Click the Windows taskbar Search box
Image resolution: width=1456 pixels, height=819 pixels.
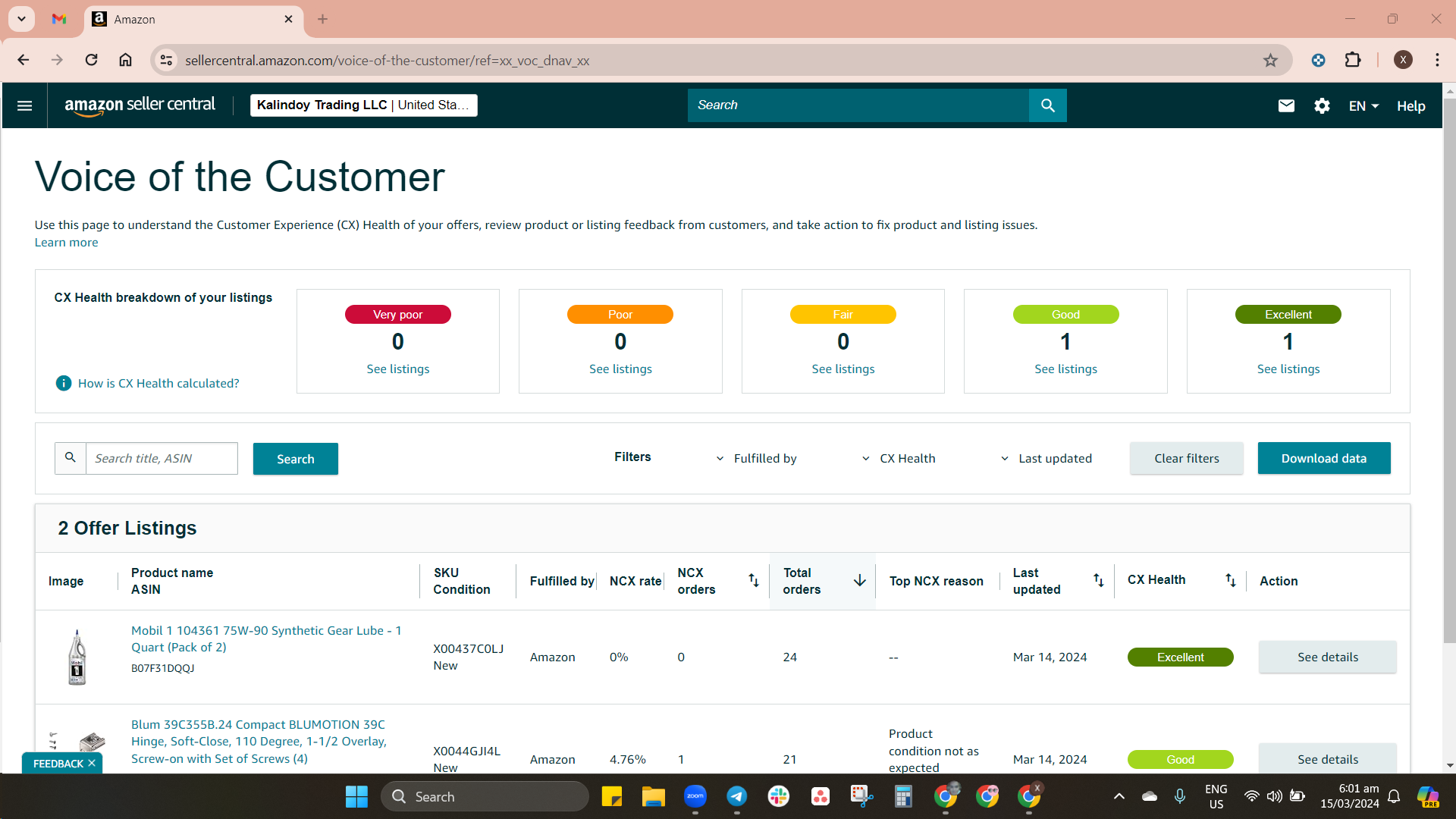click(x=485, y=796)
